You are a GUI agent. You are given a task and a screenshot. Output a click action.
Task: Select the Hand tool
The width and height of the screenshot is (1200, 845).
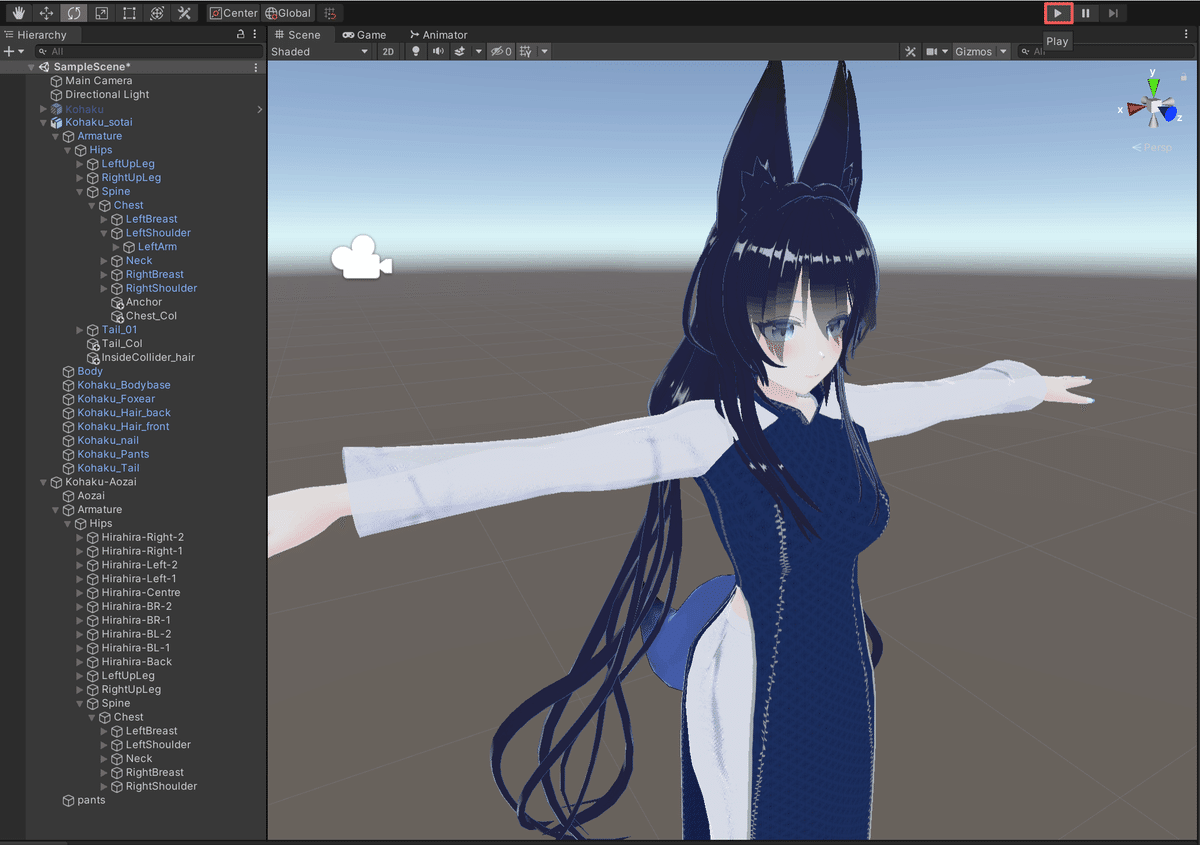coord(18,13)
